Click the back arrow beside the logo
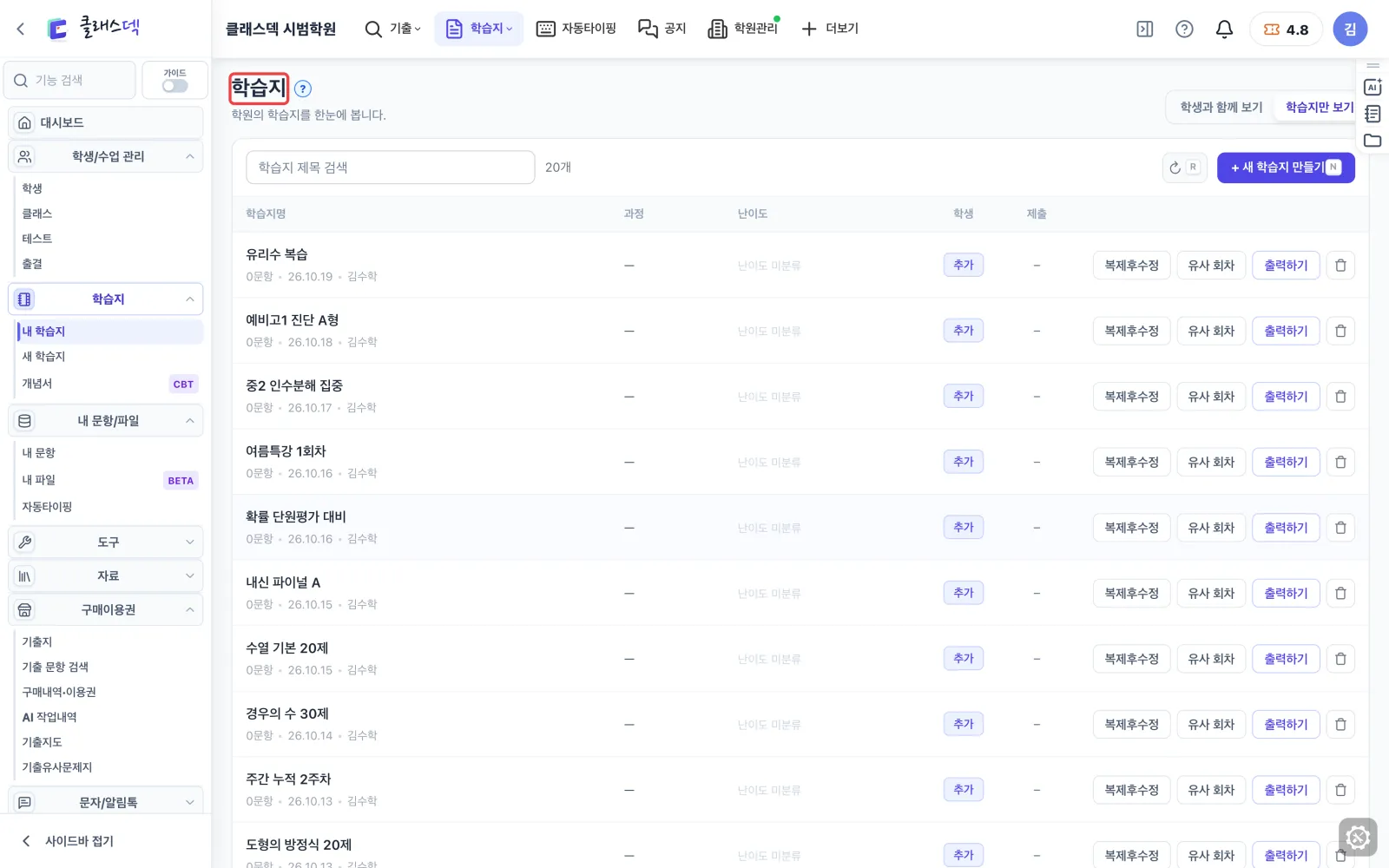 (21, 29)
